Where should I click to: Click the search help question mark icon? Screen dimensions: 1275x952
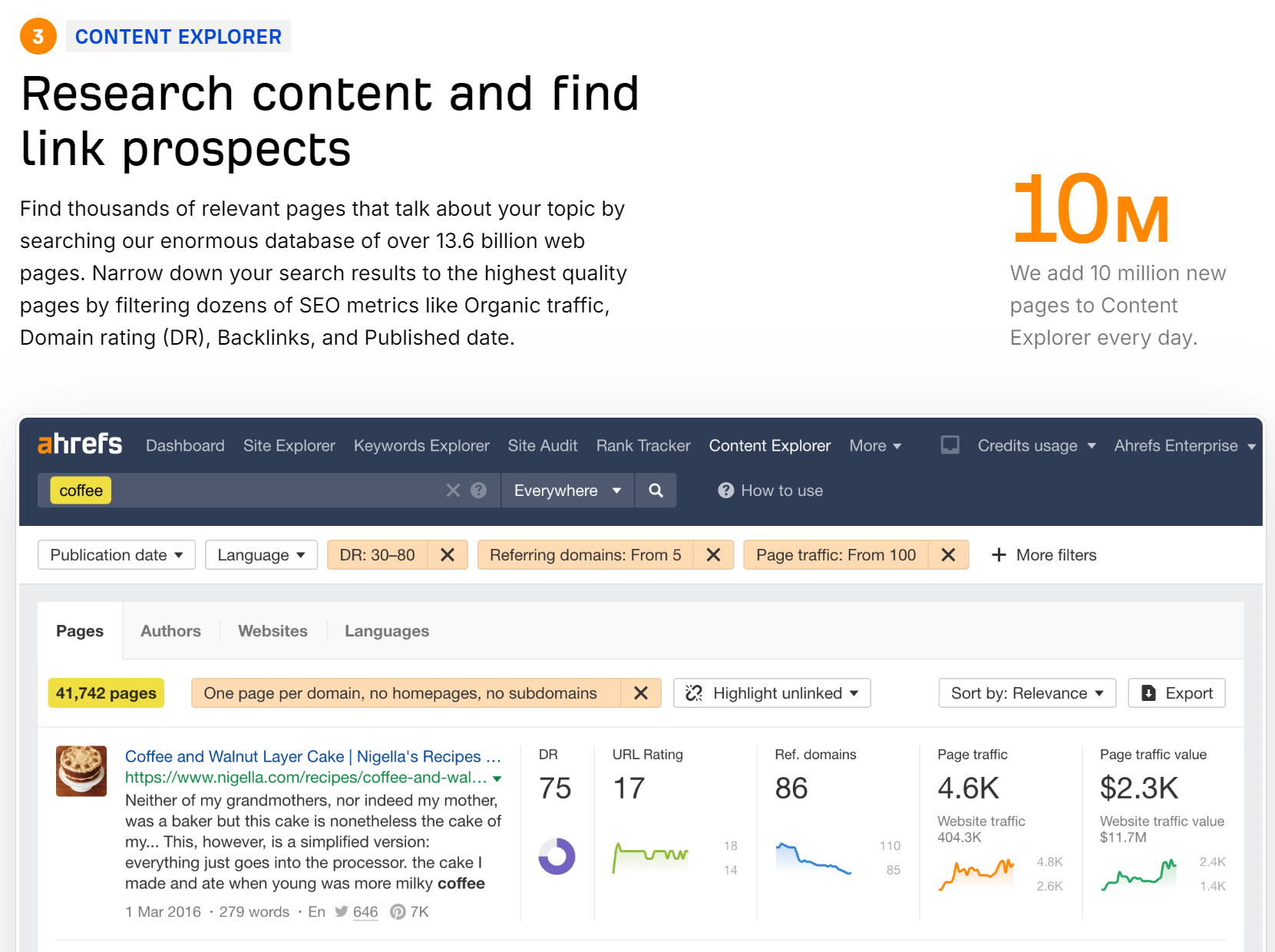(x=478, y=491)
